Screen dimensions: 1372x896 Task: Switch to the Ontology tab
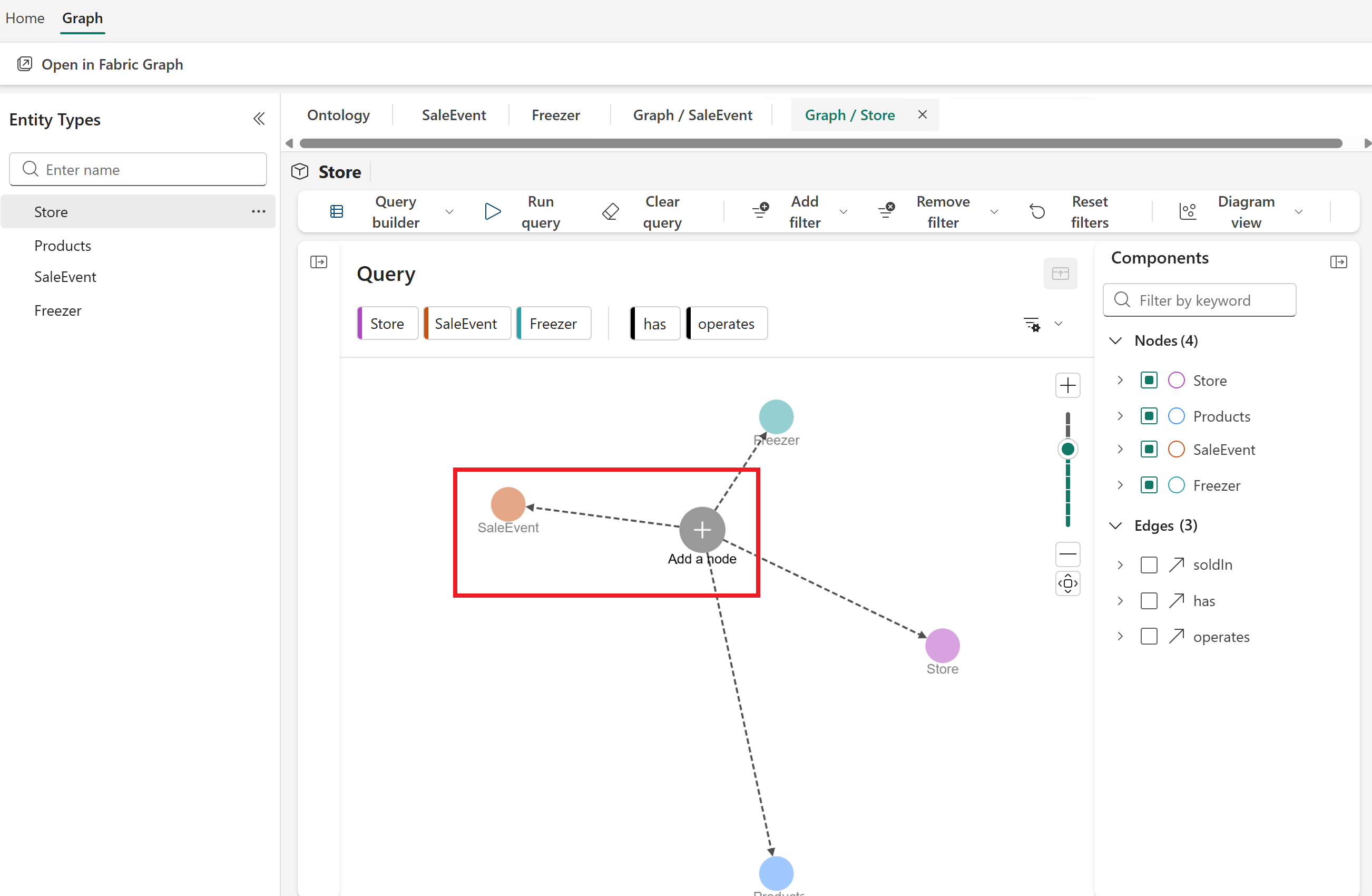coord(338,115)
